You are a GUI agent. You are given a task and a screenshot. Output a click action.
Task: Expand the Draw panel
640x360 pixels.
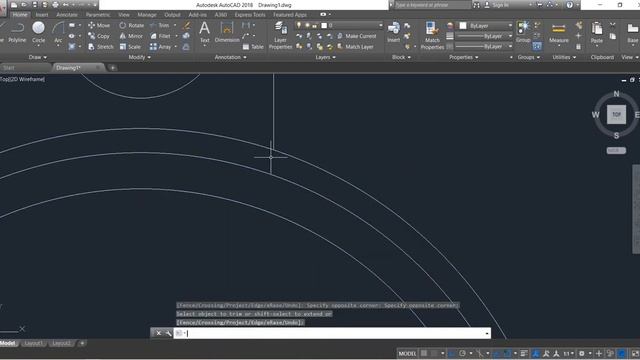pyautogui.click(x=38, y=57)
